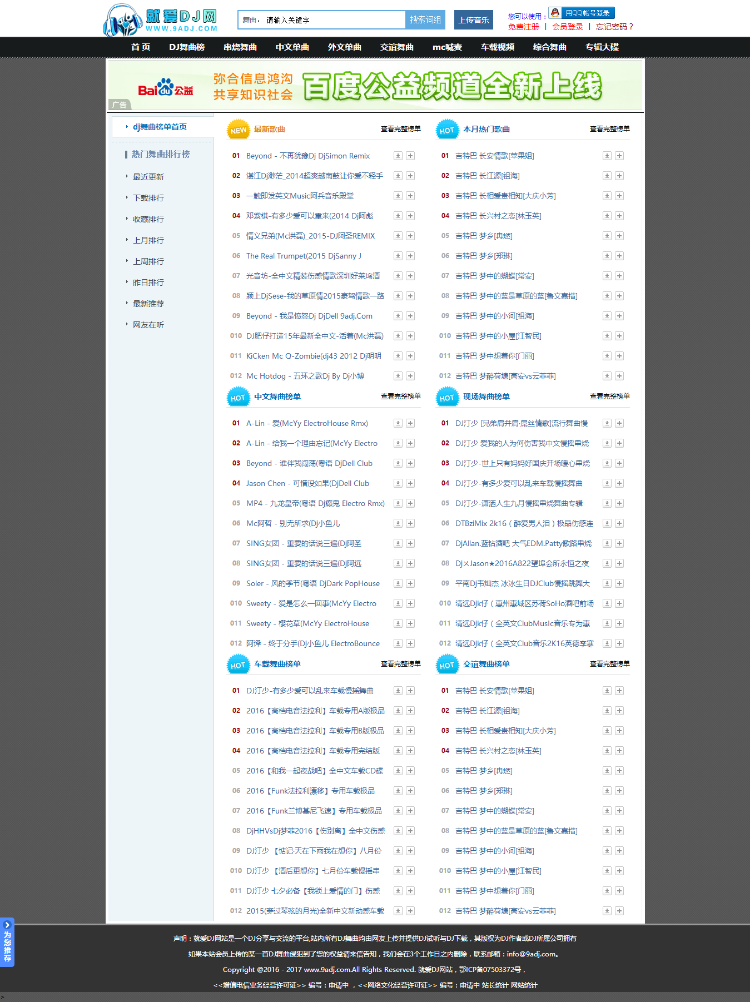
Task: View full chart link for 本月热门歌曲
Action: [609, 129]
